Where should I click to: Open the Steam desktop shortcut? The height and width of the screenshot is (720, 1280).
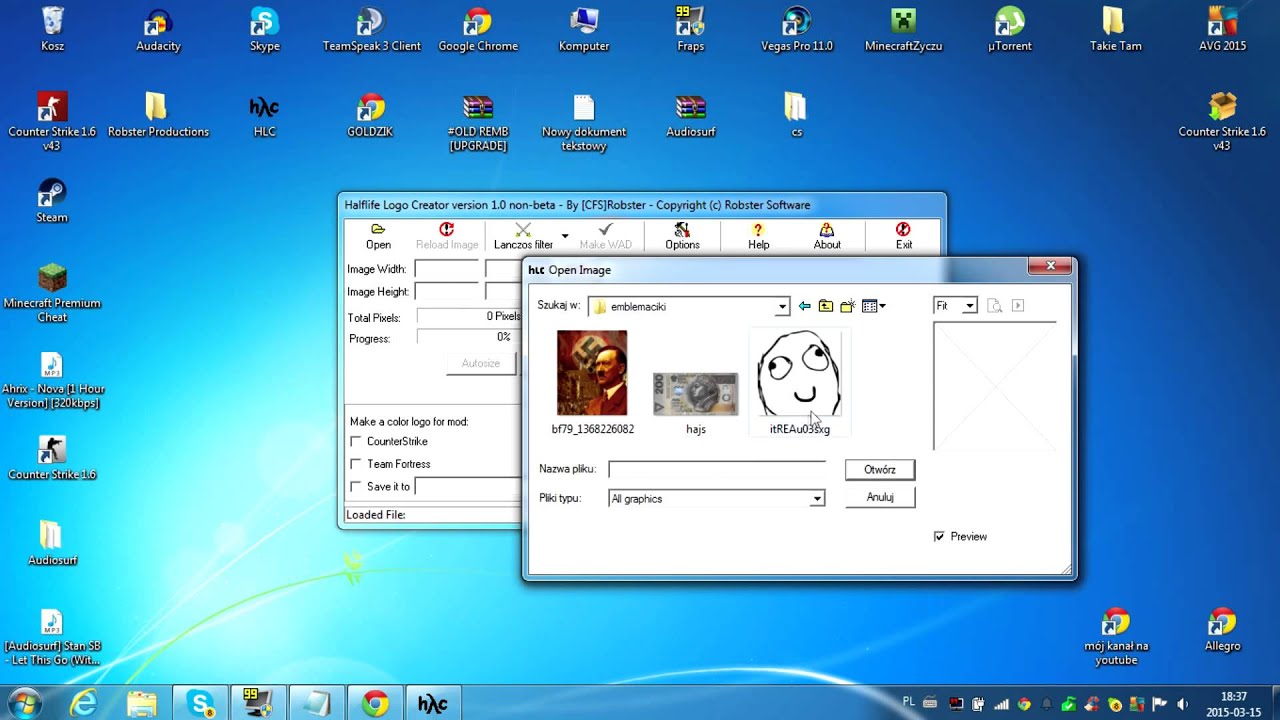tap(52, 200)
